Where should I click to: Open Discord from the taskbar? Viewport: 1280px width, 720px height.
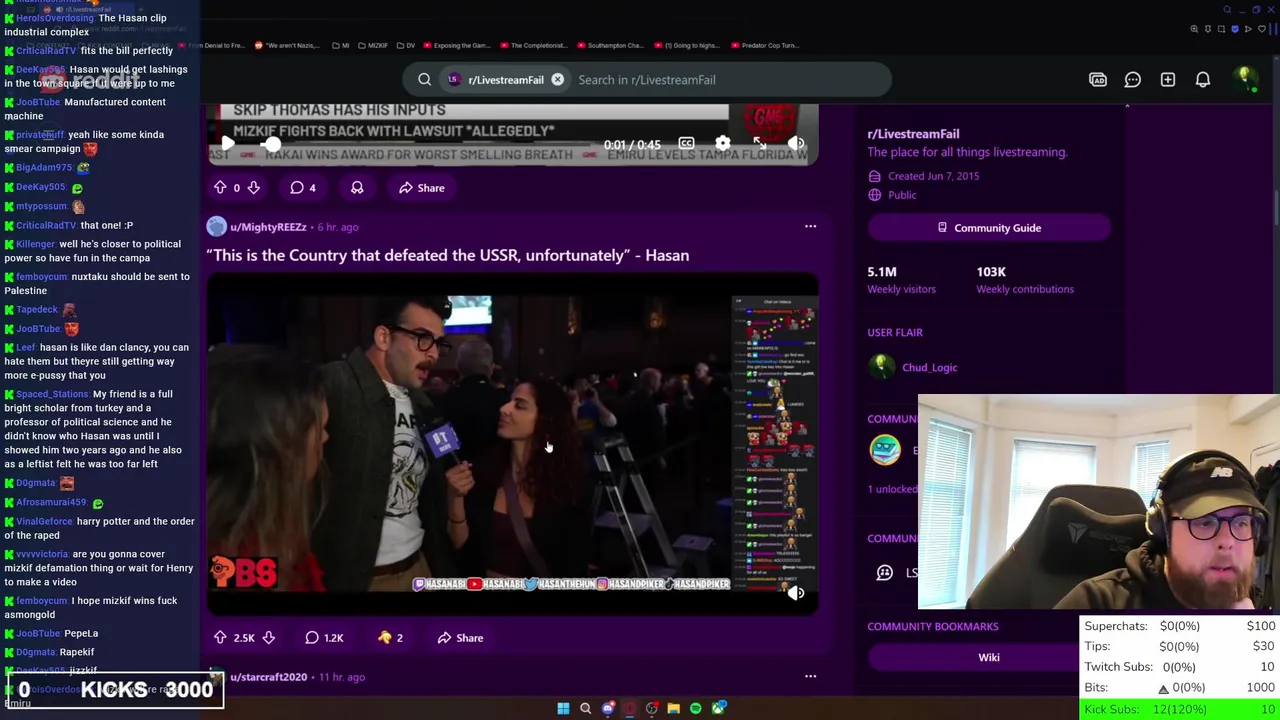coord(607,709)
